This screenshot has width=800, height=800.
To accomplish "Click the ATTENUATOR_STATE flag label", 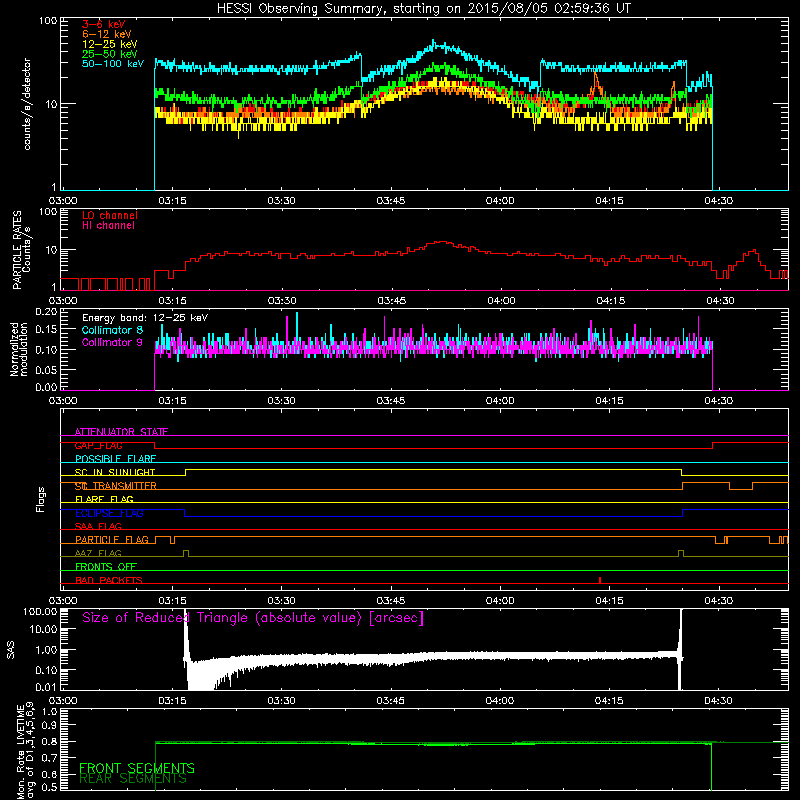I will (121, 432).
